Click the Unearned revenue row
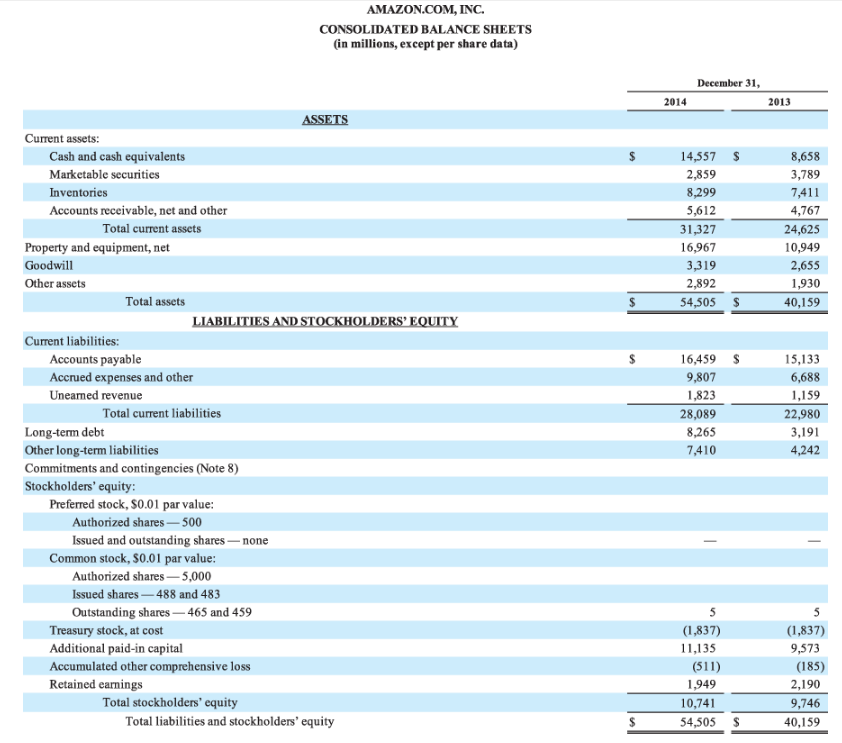842x743 pixels. coord(95,395)
